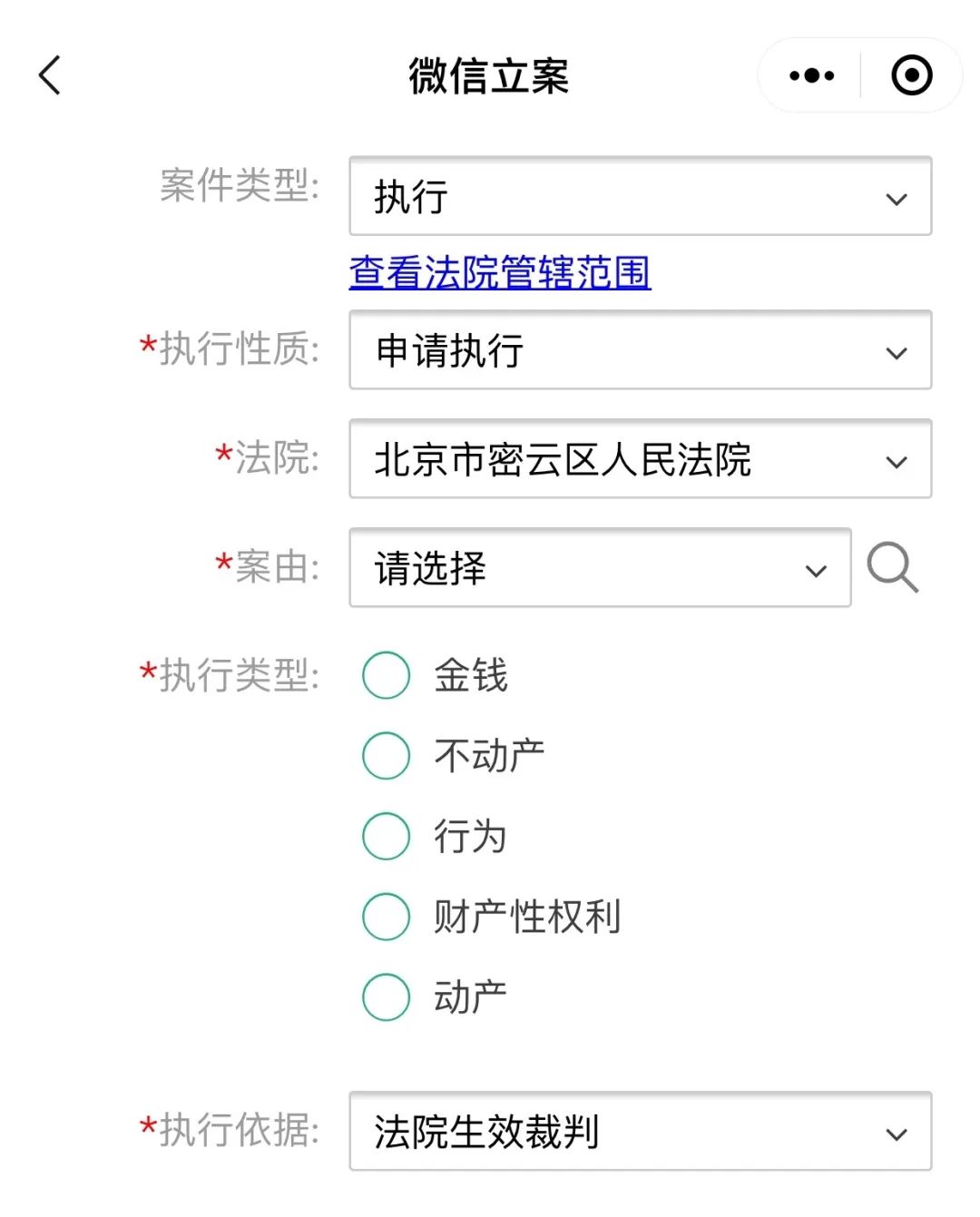This screenshot has width=980, height=1217.
Task: Open the 法院 court dropdown
Action: (897, 460)
